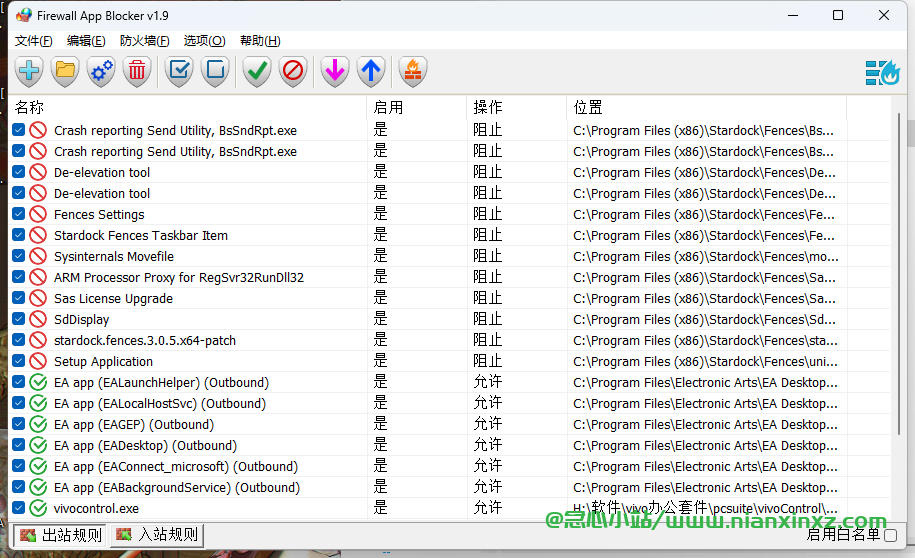The height and width of the screenshot is (558, 915).
Task: Open the 帮助(H) menu
Action: click(260, 41)
